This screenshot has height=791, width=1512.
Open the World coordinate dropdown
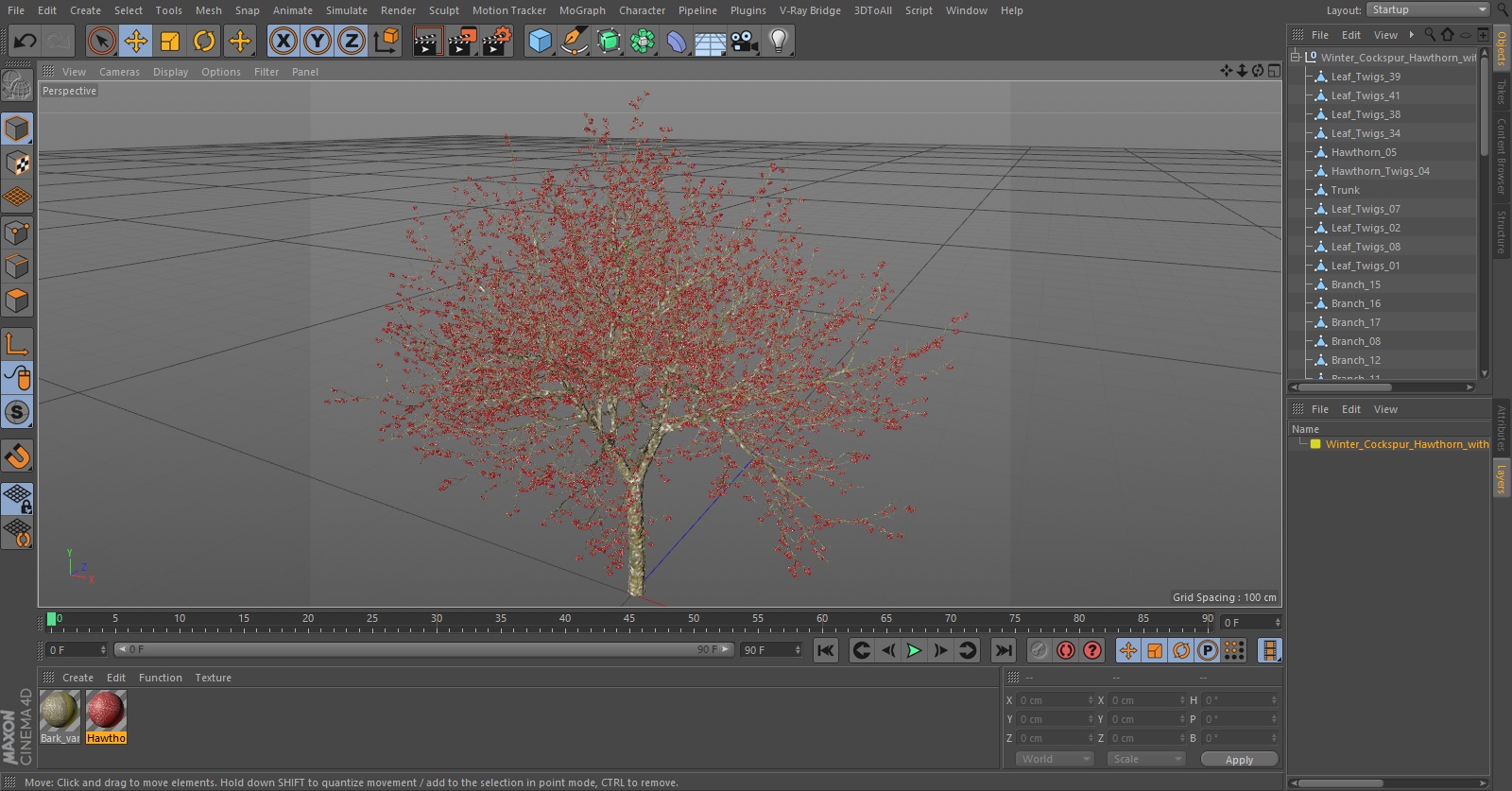[x=1055, y=759]
